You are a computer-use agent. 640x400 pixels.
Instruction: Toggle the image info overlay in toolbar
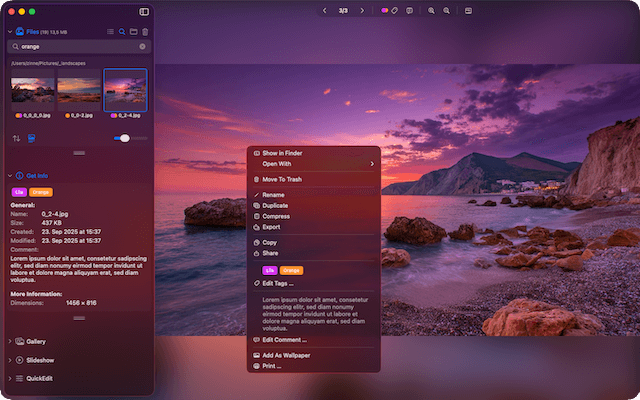click(x=468, y=11)
